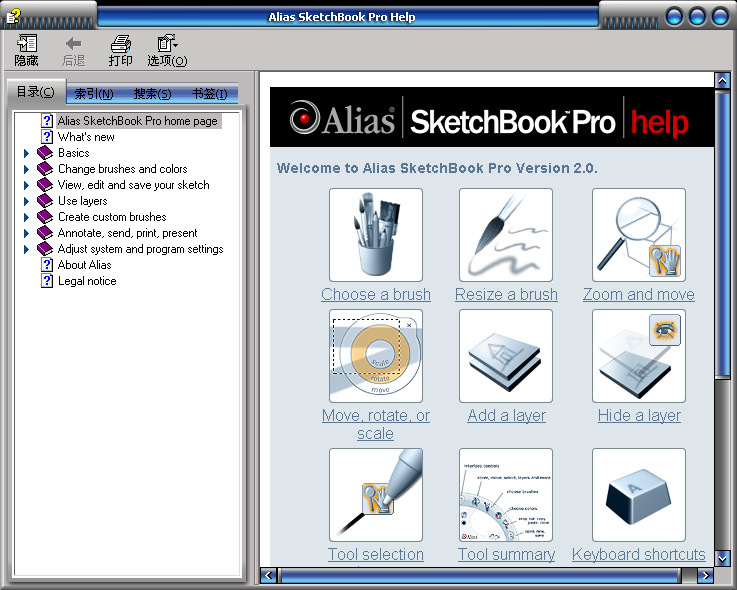
Task: Click the Legal notice question page icon
Action: tap(47, 281)
